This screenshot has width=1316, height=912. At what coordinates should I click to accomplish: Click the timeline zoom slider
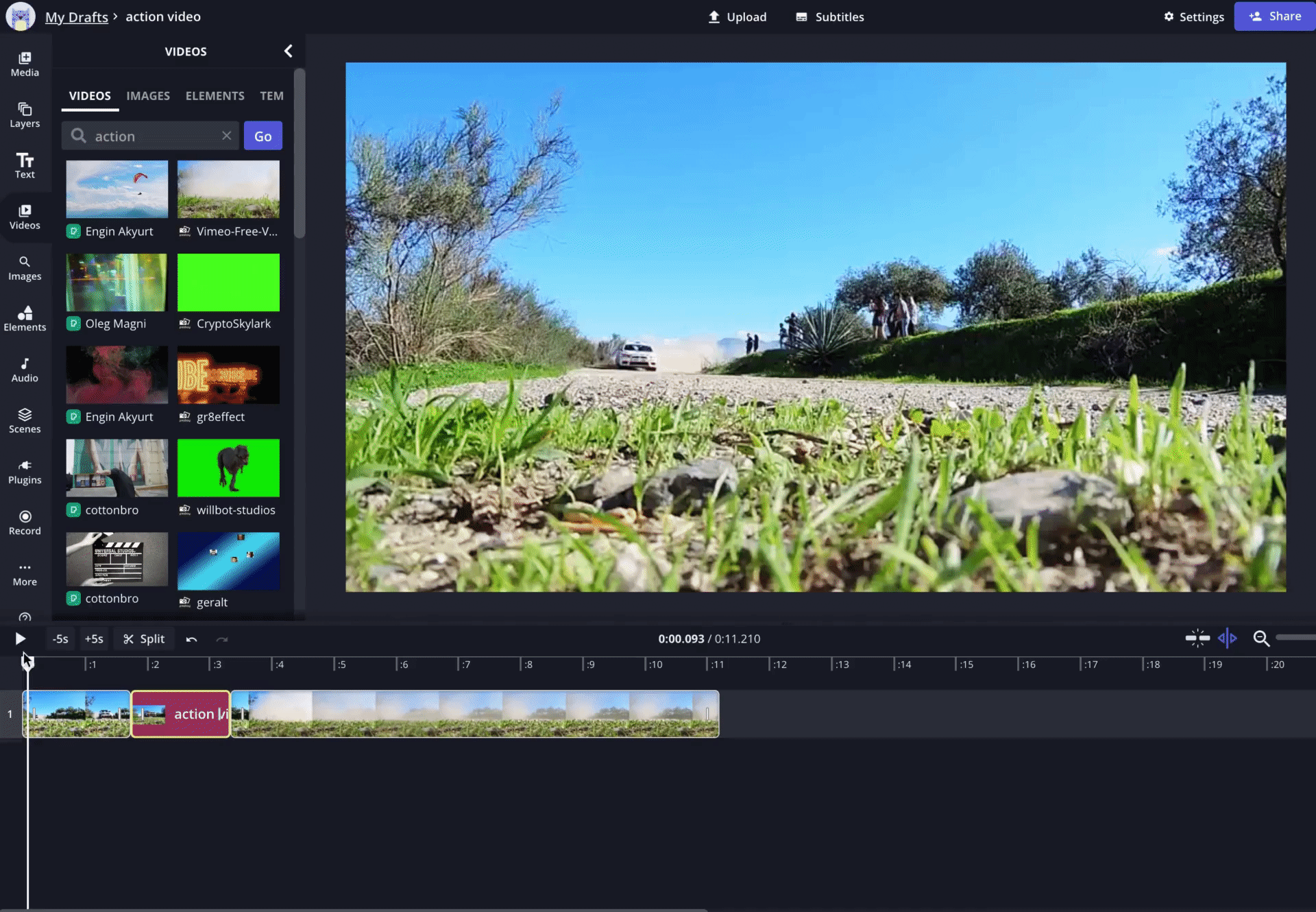coord(1295,638)
